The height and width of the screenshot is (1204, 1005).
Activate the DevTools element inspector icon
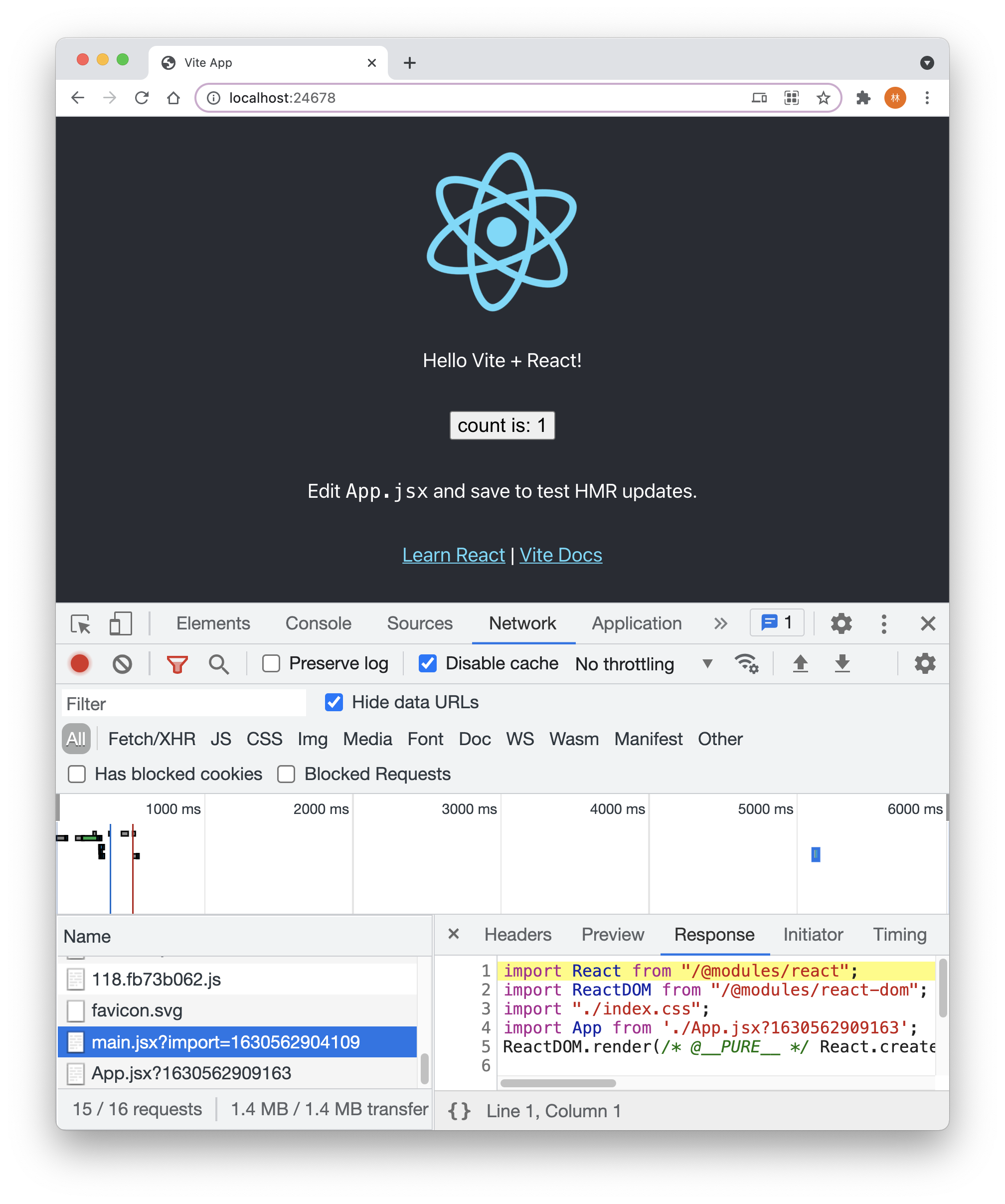click(81, 624)
